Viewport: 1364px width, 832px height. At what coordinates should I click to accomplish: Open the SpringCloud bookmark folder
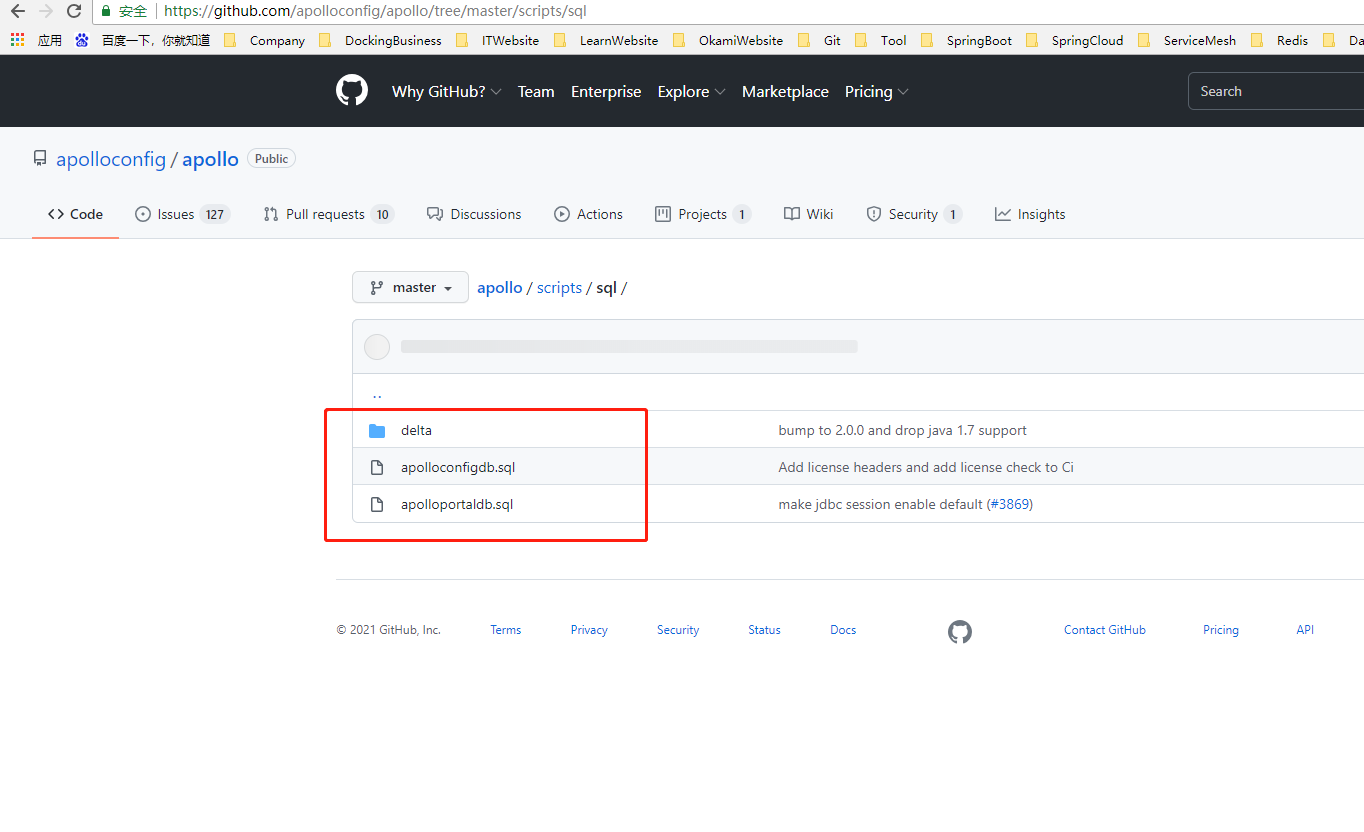(1074, 40)
